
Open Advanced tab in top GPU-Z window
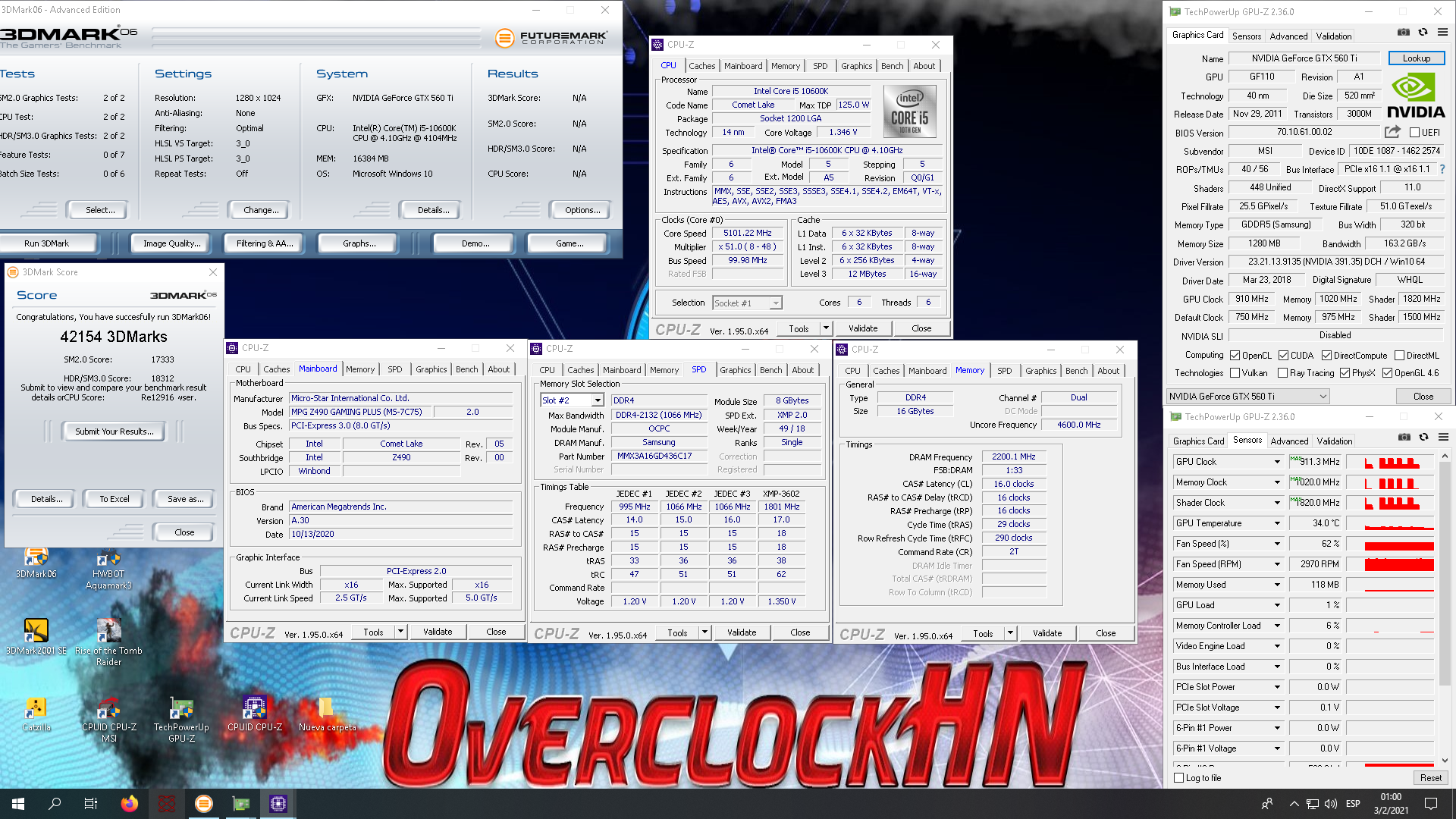tap(1288, 36)
